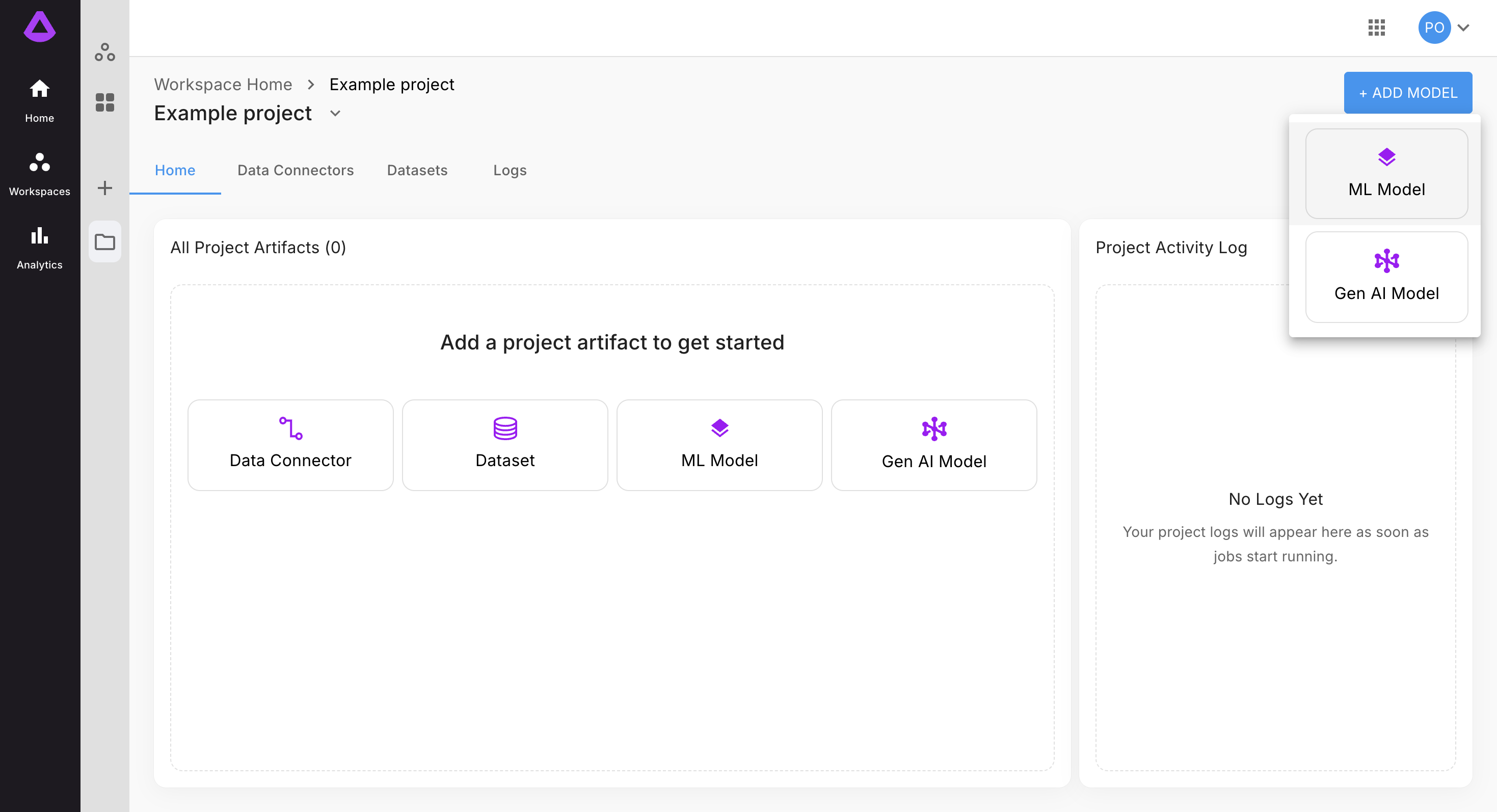Open the apps grid launcher icon
The width and height of the screenshot is (1497, 812).
point(1376,28)
